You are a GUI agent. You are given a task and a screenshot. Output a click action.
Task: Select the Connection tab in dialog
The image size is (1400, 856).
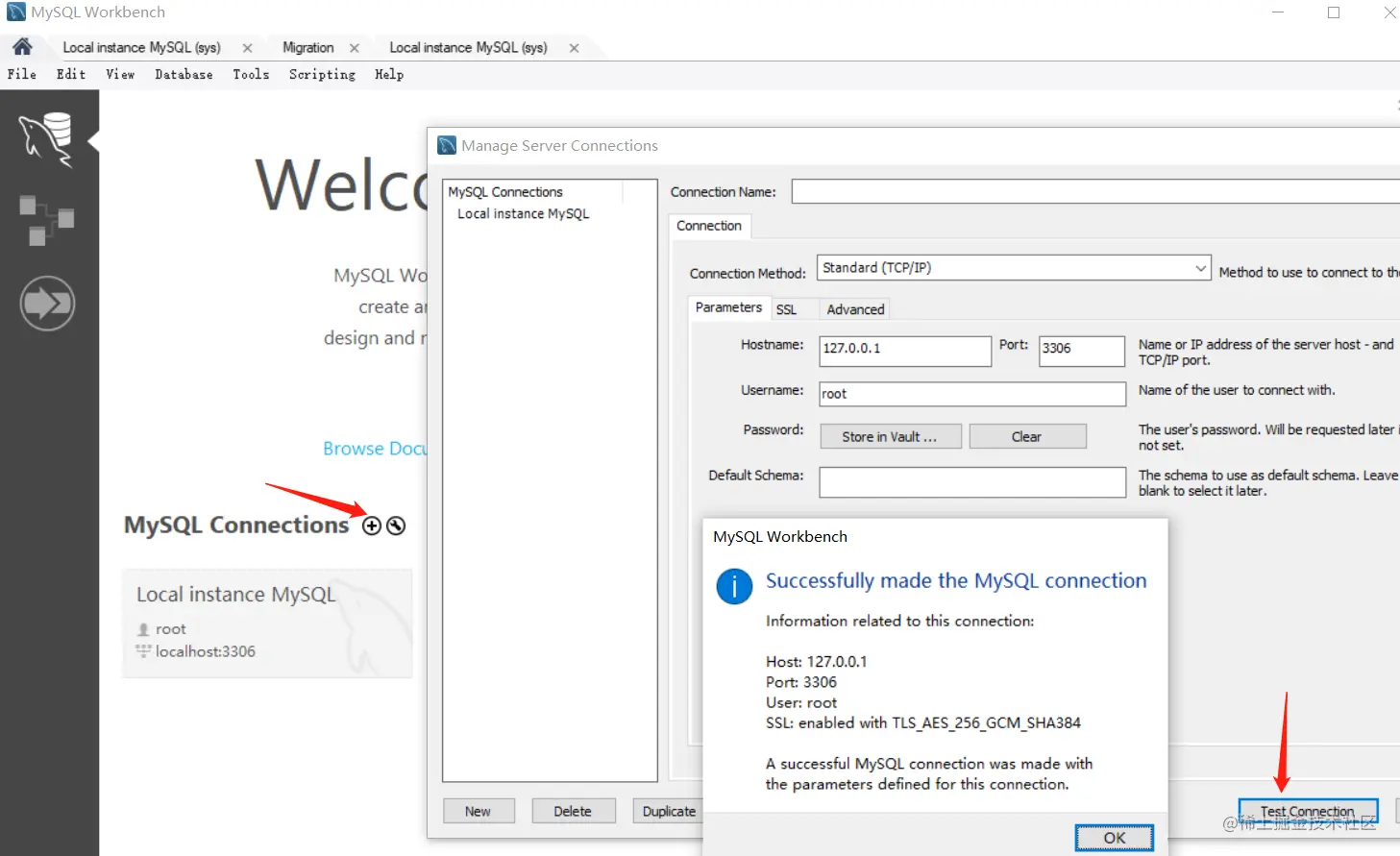pos(709,226)
